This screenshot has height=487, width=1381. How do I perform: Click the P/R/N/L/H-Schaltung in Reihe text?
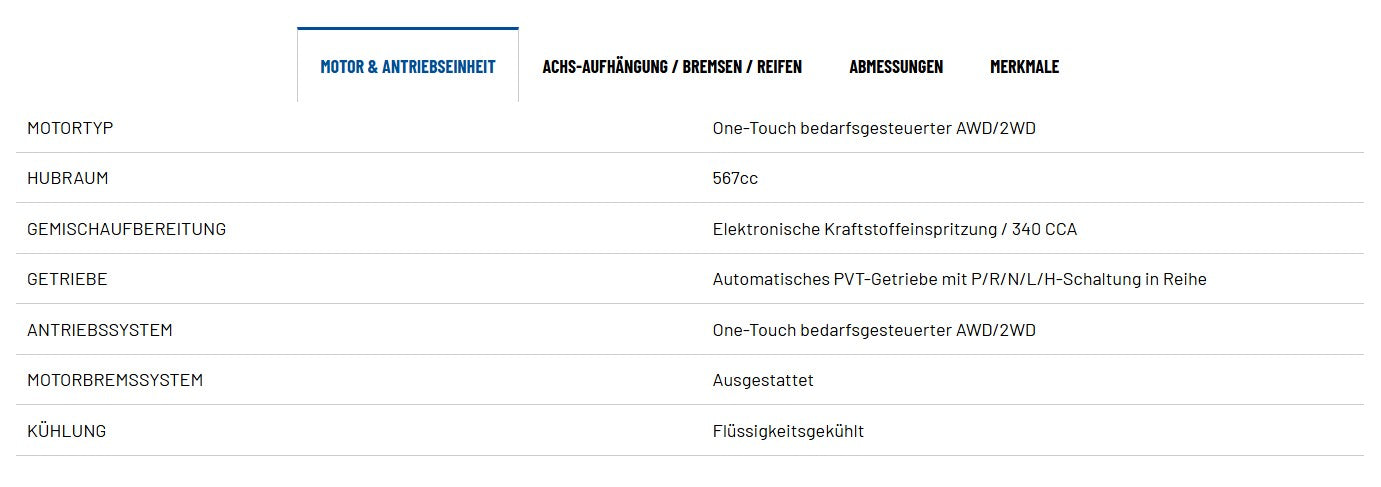[x=1089, y=279]
